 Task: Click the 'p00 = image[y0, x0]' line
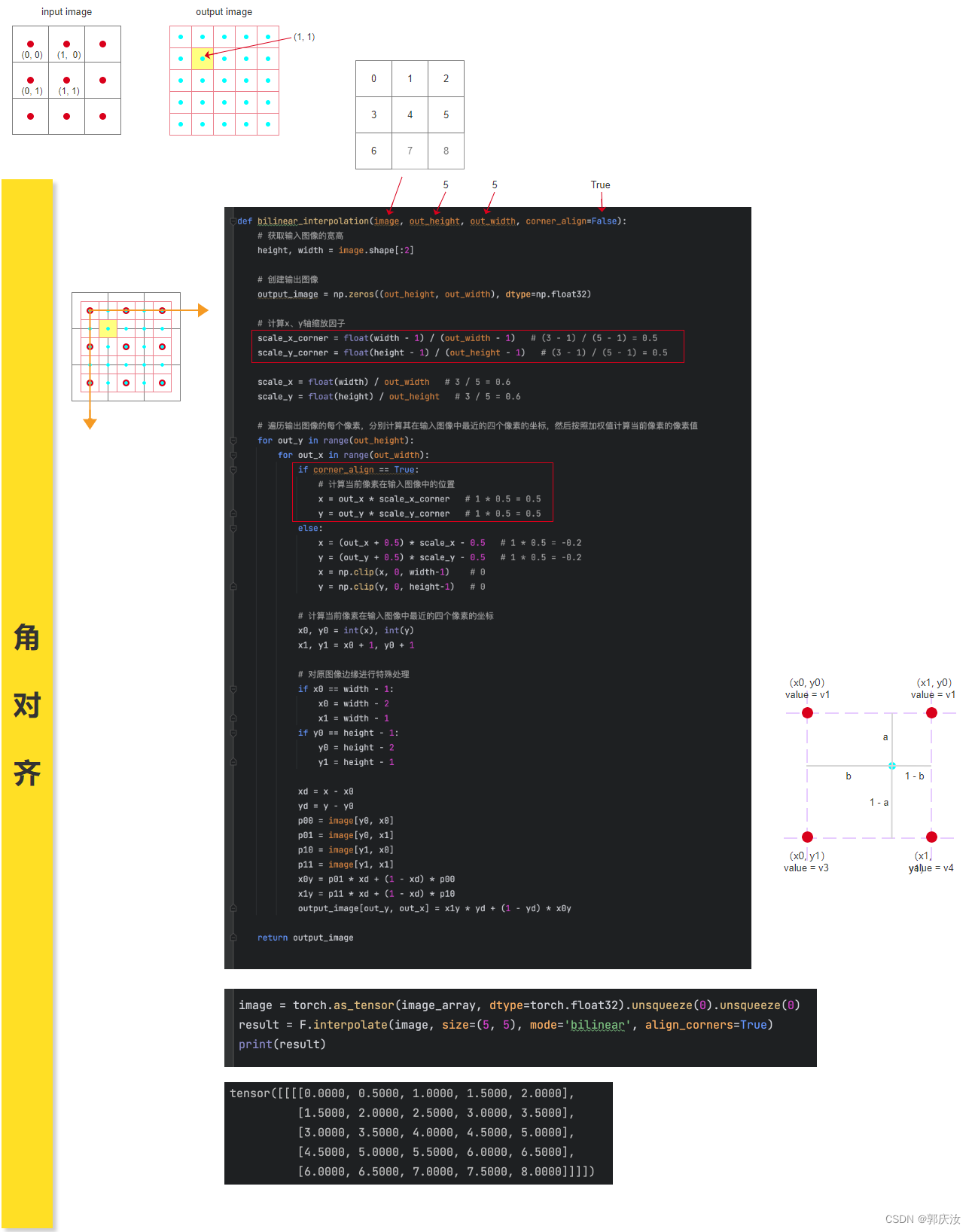pos(346,821)
